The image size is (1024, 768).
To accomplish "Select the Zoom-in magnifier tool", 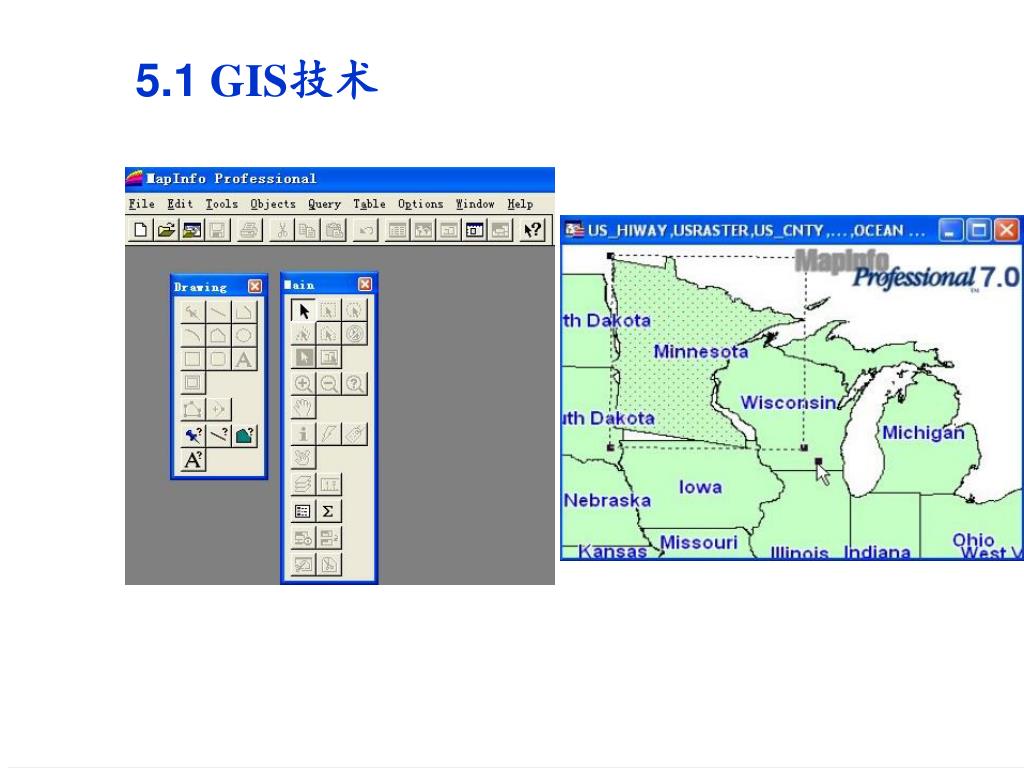I will tap(303, 384).
